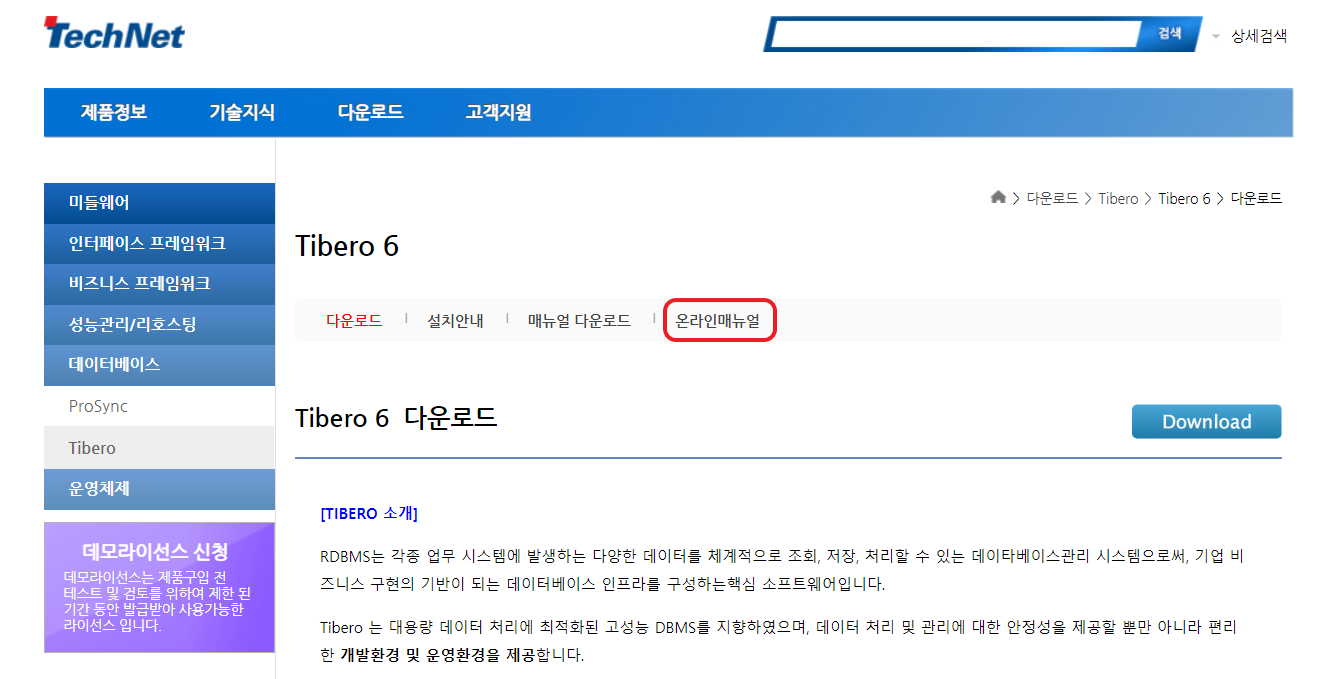The width and height of the screenshot is (1324, 679).
Task: Open 상세검색 advanced search link
Action: (x=1259, y=36)
